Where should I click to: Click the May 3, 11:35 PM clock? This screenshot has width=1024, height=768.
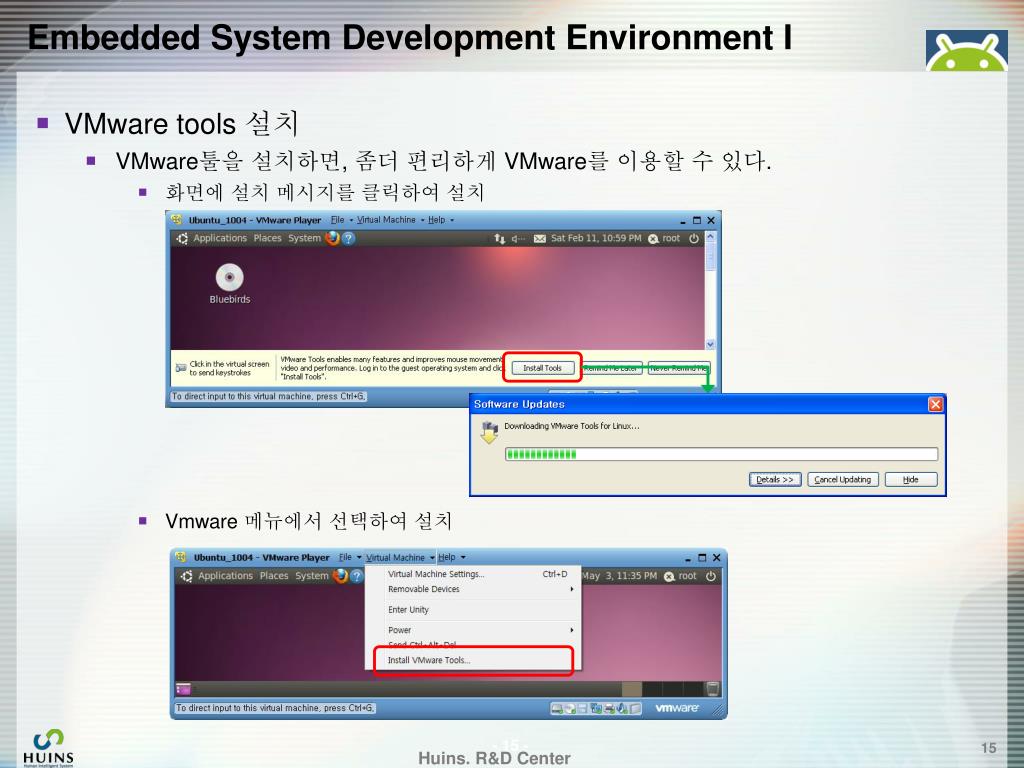pyautogui.click(x=620, y=576)
